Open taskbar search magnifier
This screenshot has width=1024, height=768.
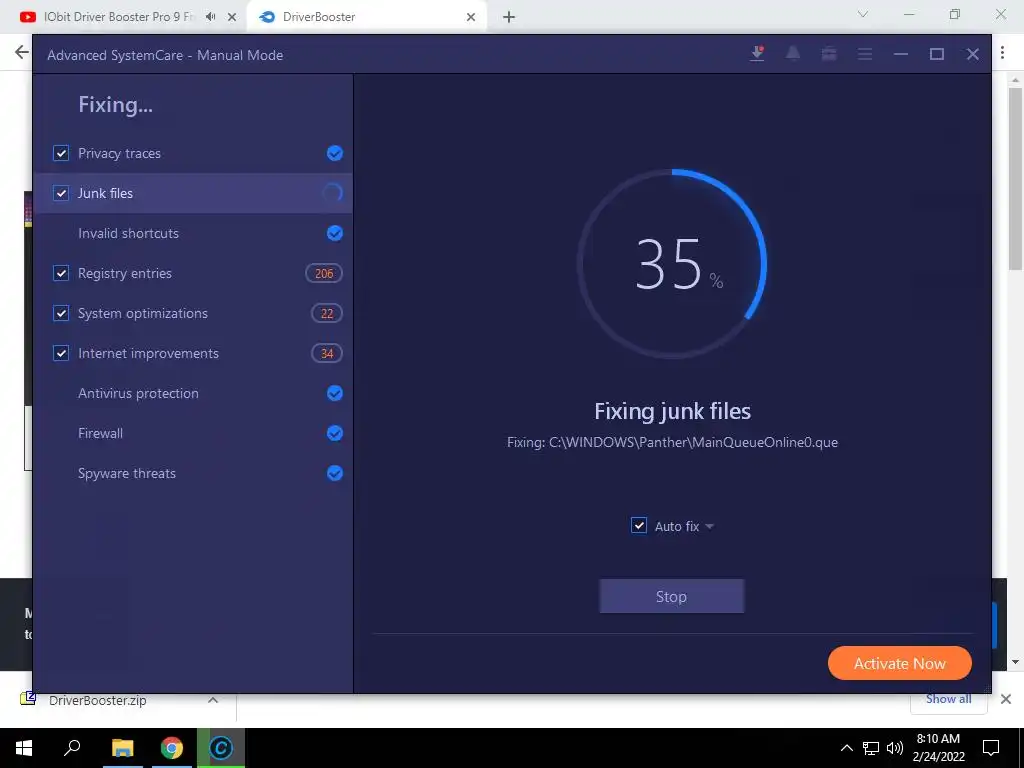(72, 747)
